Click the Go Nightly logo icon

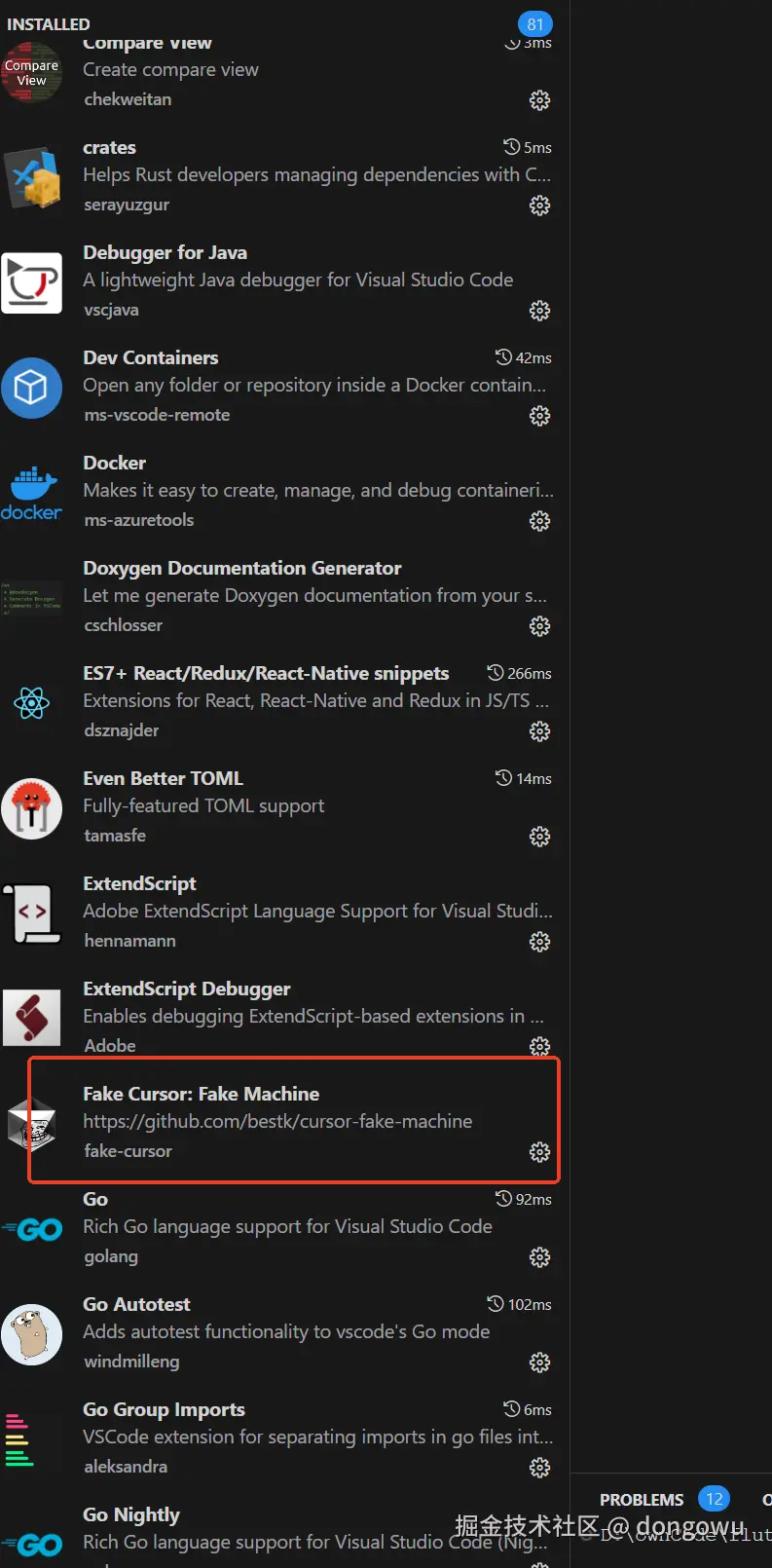click(x=32, y=1546)
